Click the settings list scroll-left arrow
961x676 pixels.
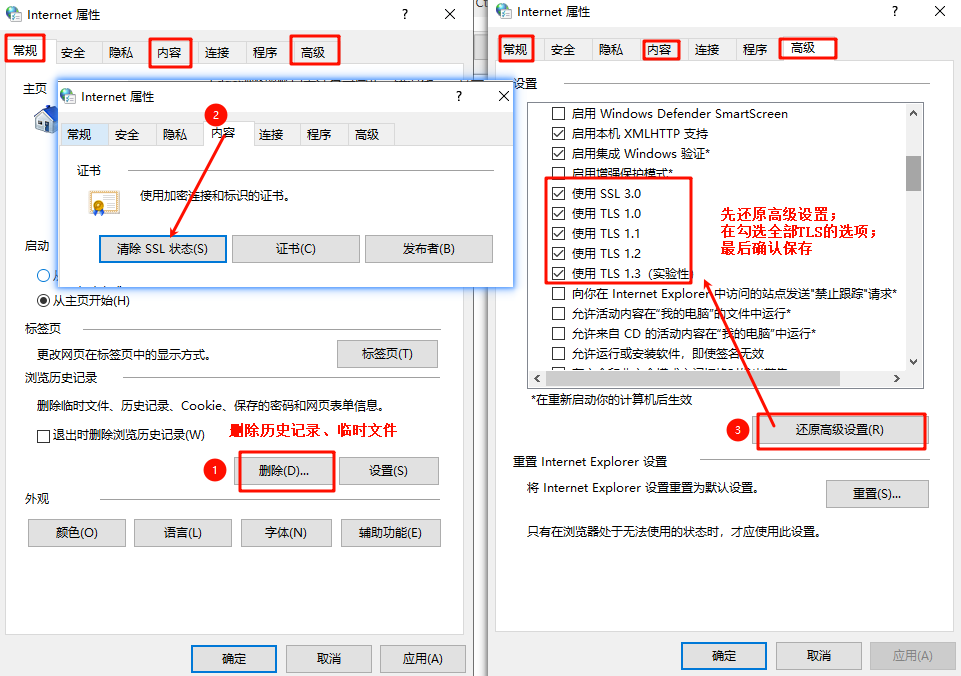(x=537, y=379)
